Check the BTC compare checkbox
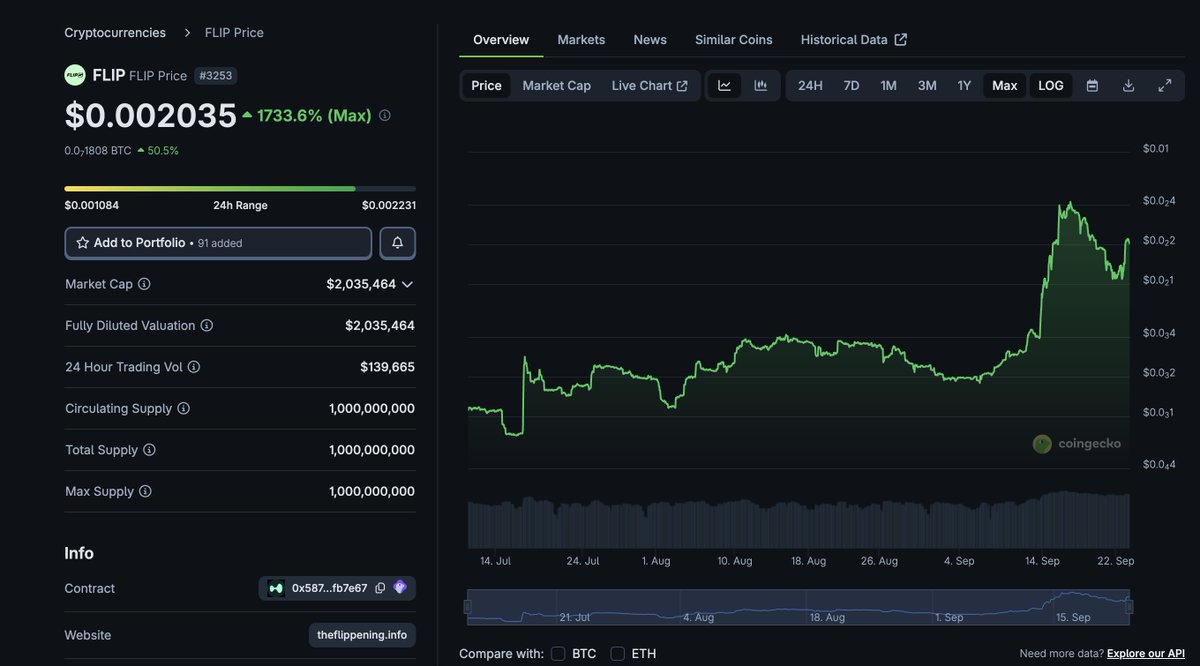 [x=558, y=654]
